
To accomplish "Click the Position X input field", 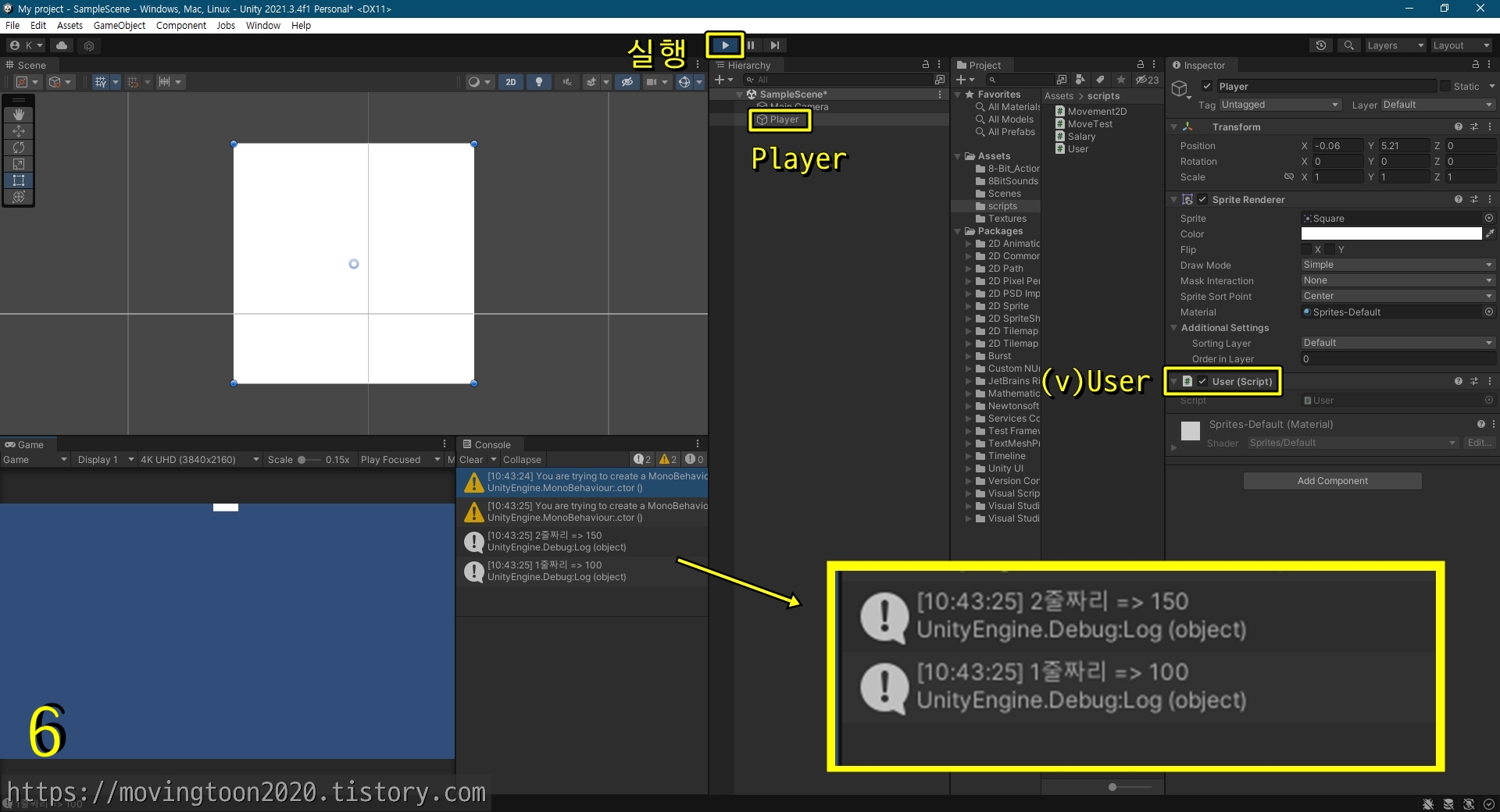I will (x=1337, y=146).
